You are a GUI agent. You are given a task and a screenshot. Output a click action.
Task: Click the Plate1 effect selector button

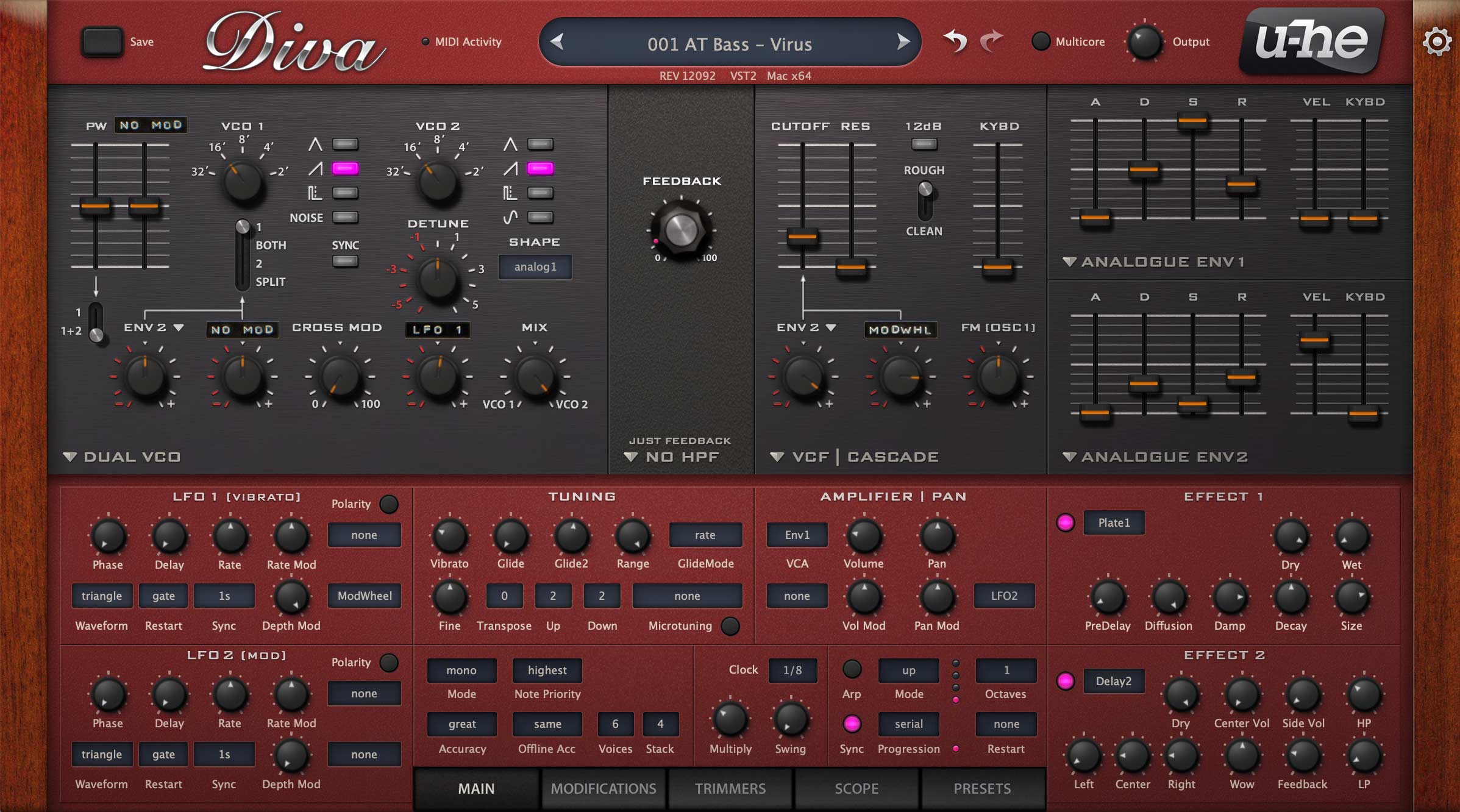click(x=1114, y=522)
